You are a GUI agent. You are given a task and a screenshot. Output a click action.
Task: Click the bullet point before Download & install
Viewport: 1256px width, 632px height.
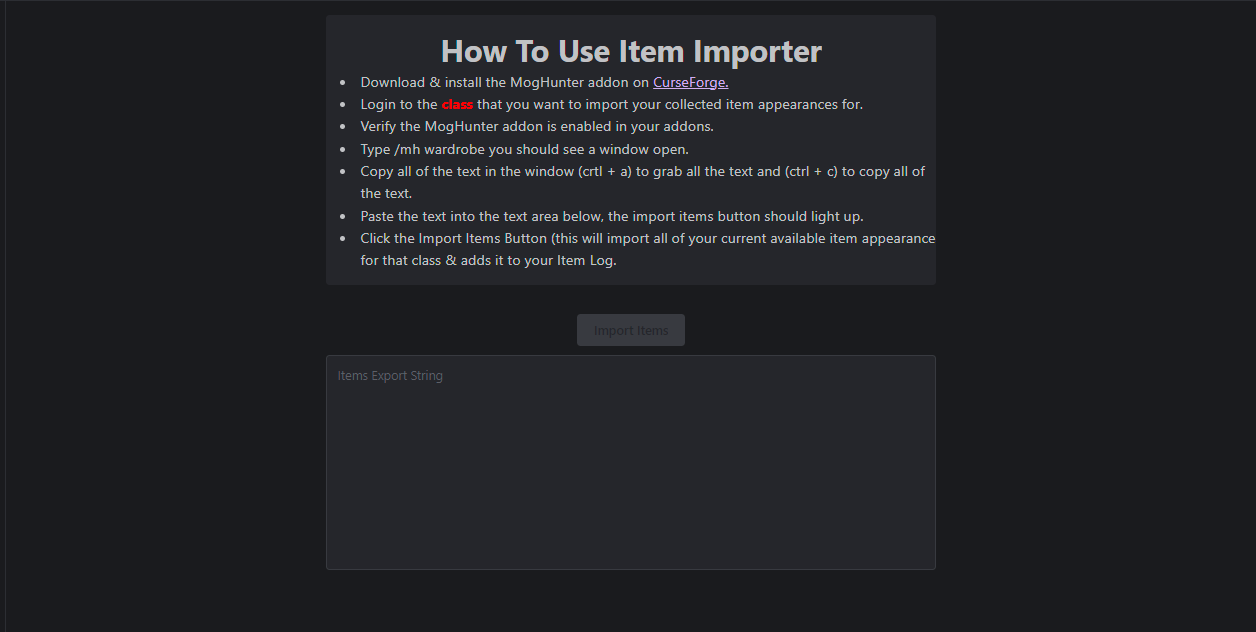point(343,83)
